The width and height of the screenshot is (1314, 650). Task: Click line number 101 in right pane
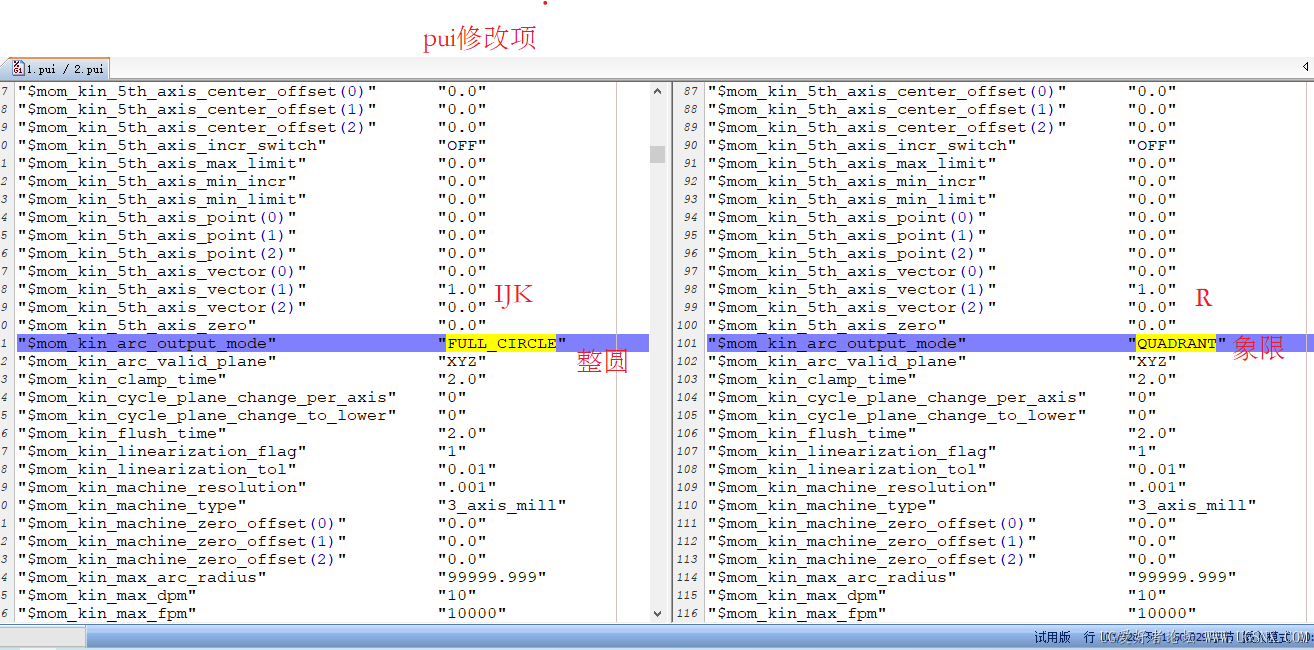(x=689, y=343)
